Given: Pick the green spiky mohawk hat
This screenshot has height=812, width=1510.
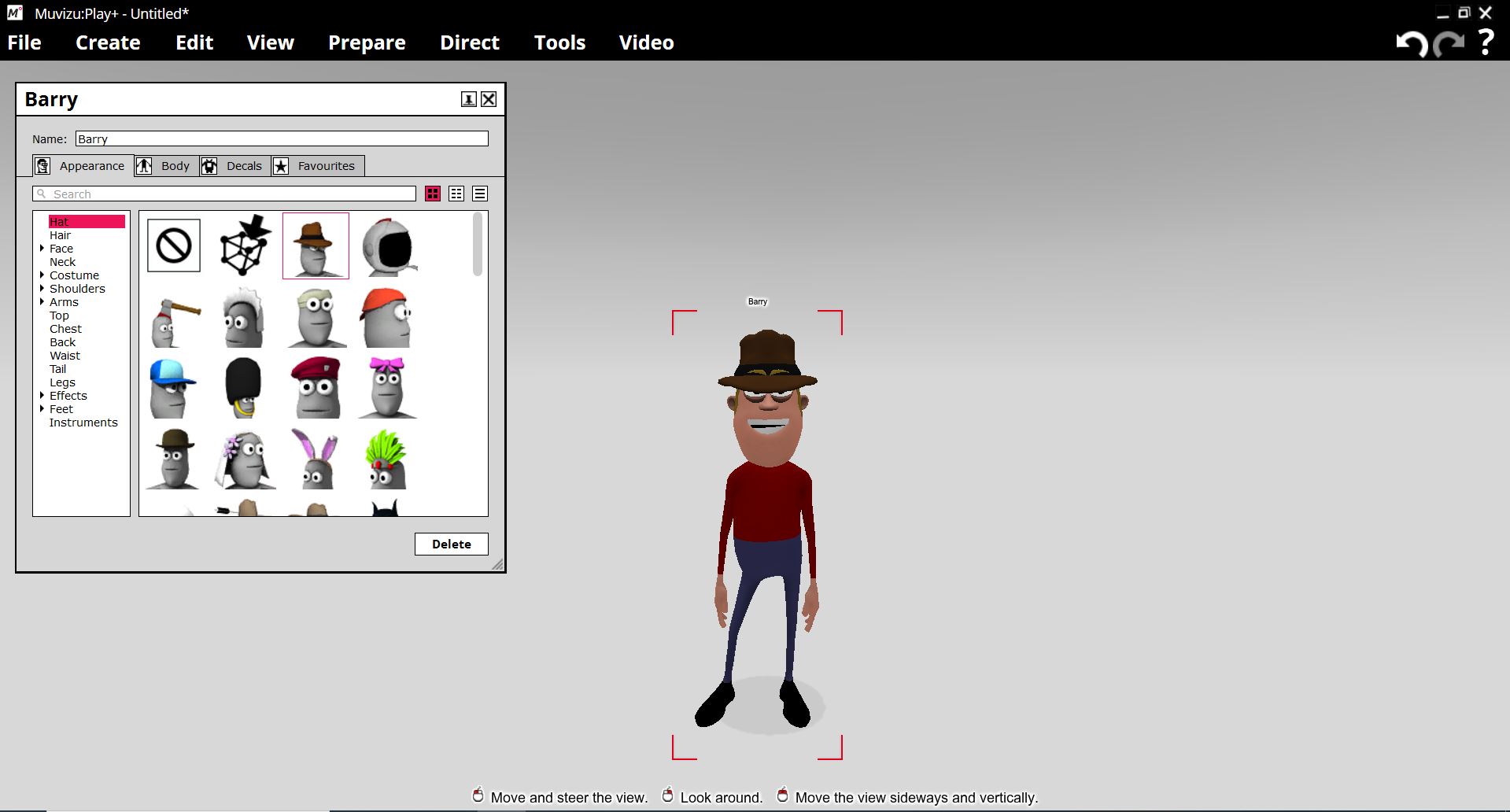Looking at the screenshot, I should tap(386, 460).
